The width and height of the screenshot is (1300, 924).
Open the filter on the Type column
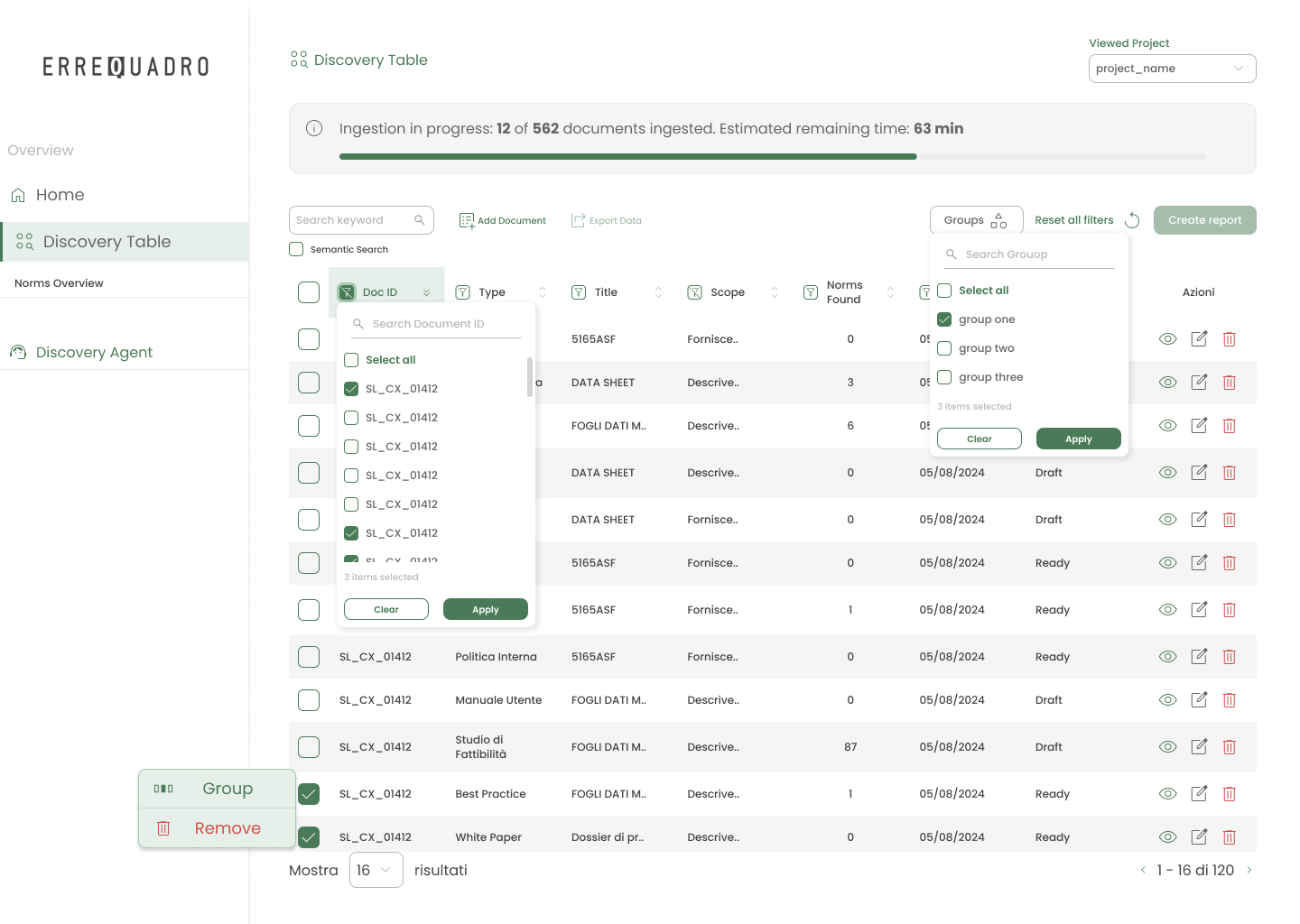pyautogui.click(x=462, y=291)
